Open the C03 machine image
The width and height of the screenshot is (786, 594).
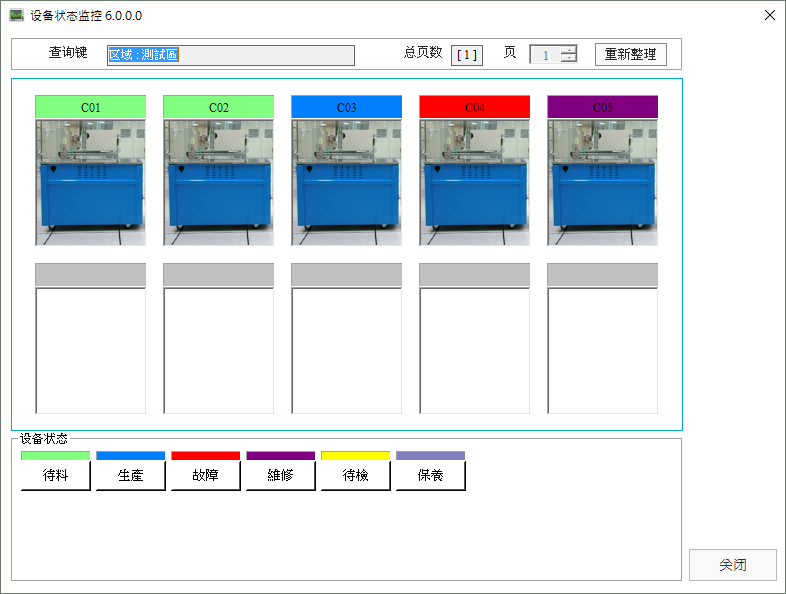[x=346, y=183]
